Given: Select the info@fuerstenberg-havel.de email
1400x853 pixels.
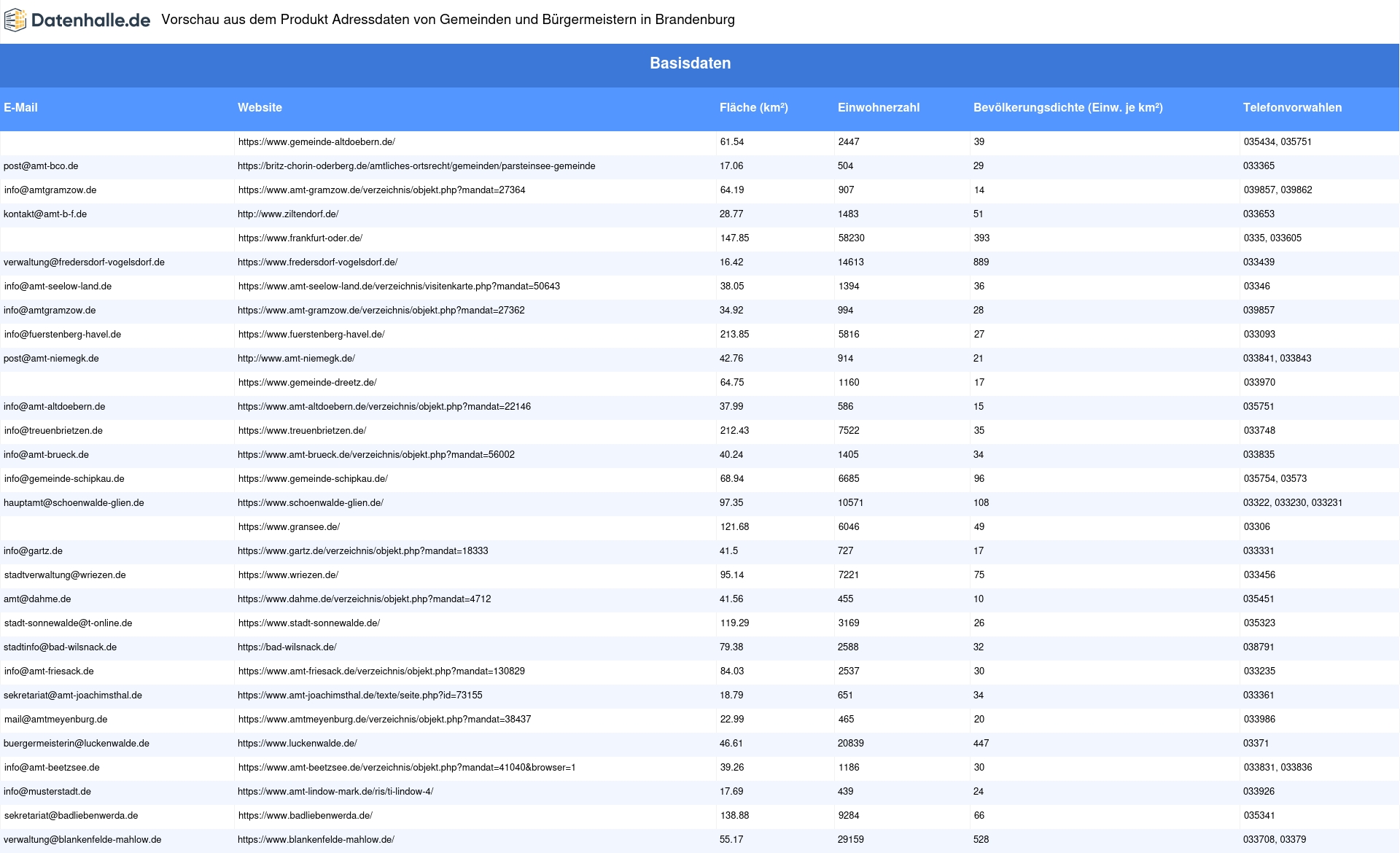Looking at the screenshot, I should [63, 335].
